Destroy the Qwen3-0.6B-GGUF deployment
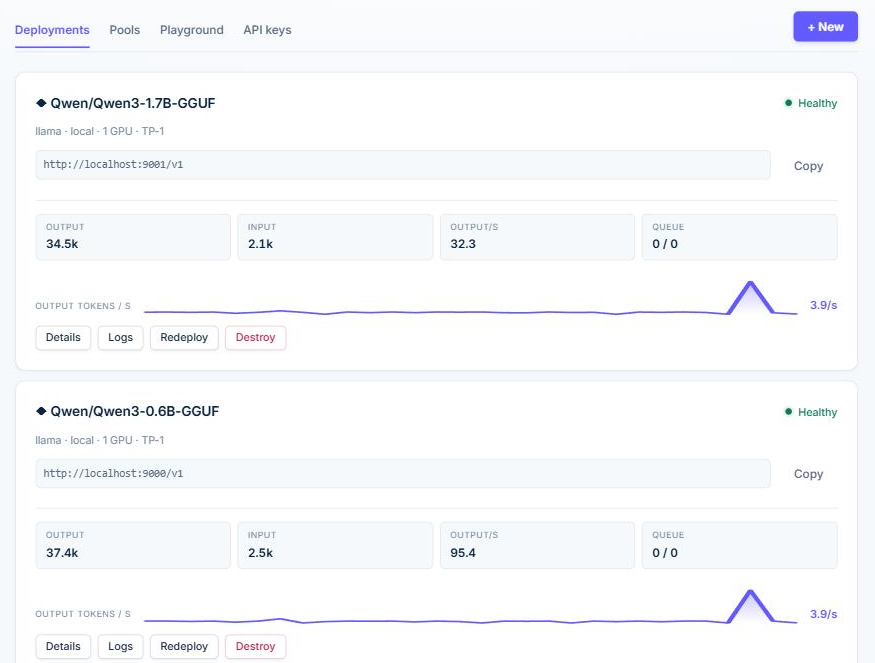Image resolution: width=875 pixels, height=663 pixels. (256, 646)
